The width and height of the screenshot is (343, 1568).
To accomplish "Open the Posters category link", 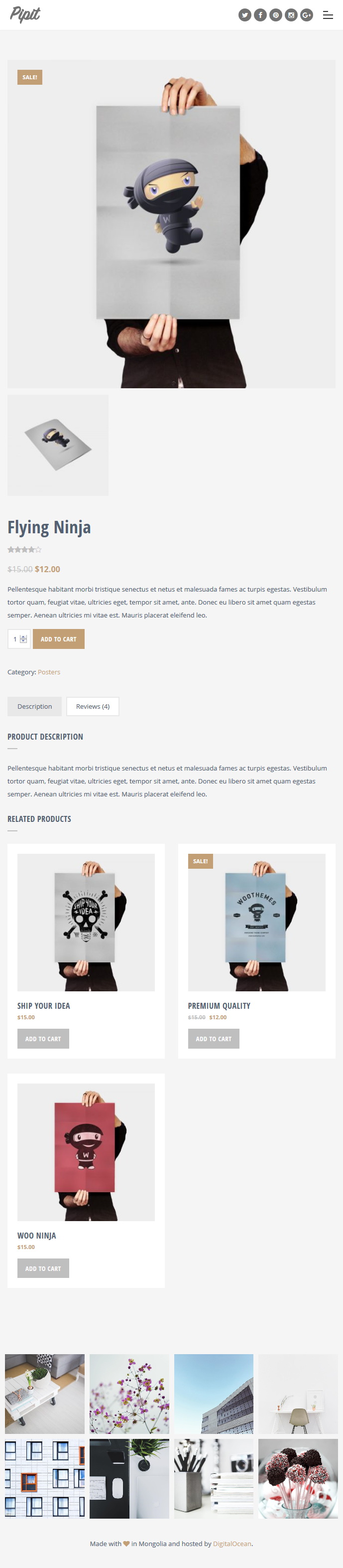I will [x=49, y=672].
